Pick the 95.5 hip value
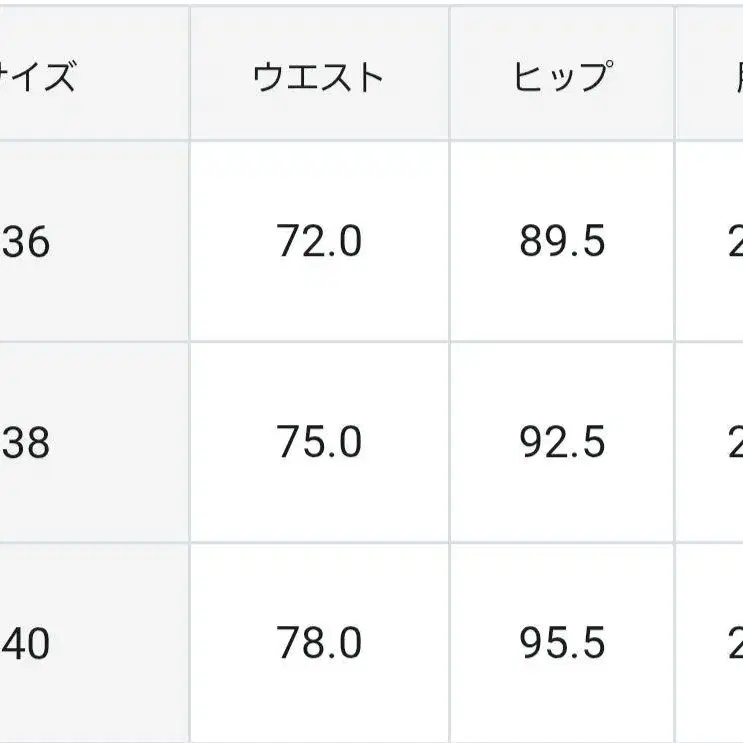The image size is (743, 743). tap(562, 644)
